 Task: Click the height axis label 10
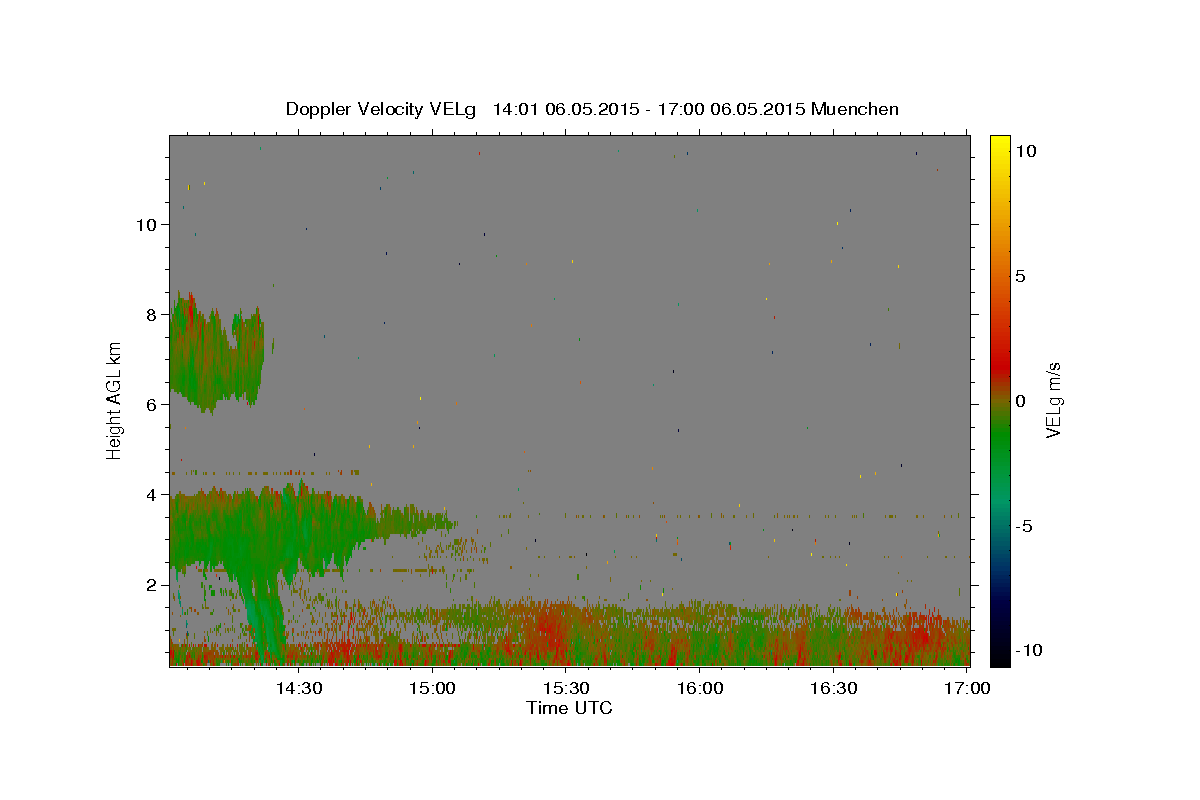point(147,224)
